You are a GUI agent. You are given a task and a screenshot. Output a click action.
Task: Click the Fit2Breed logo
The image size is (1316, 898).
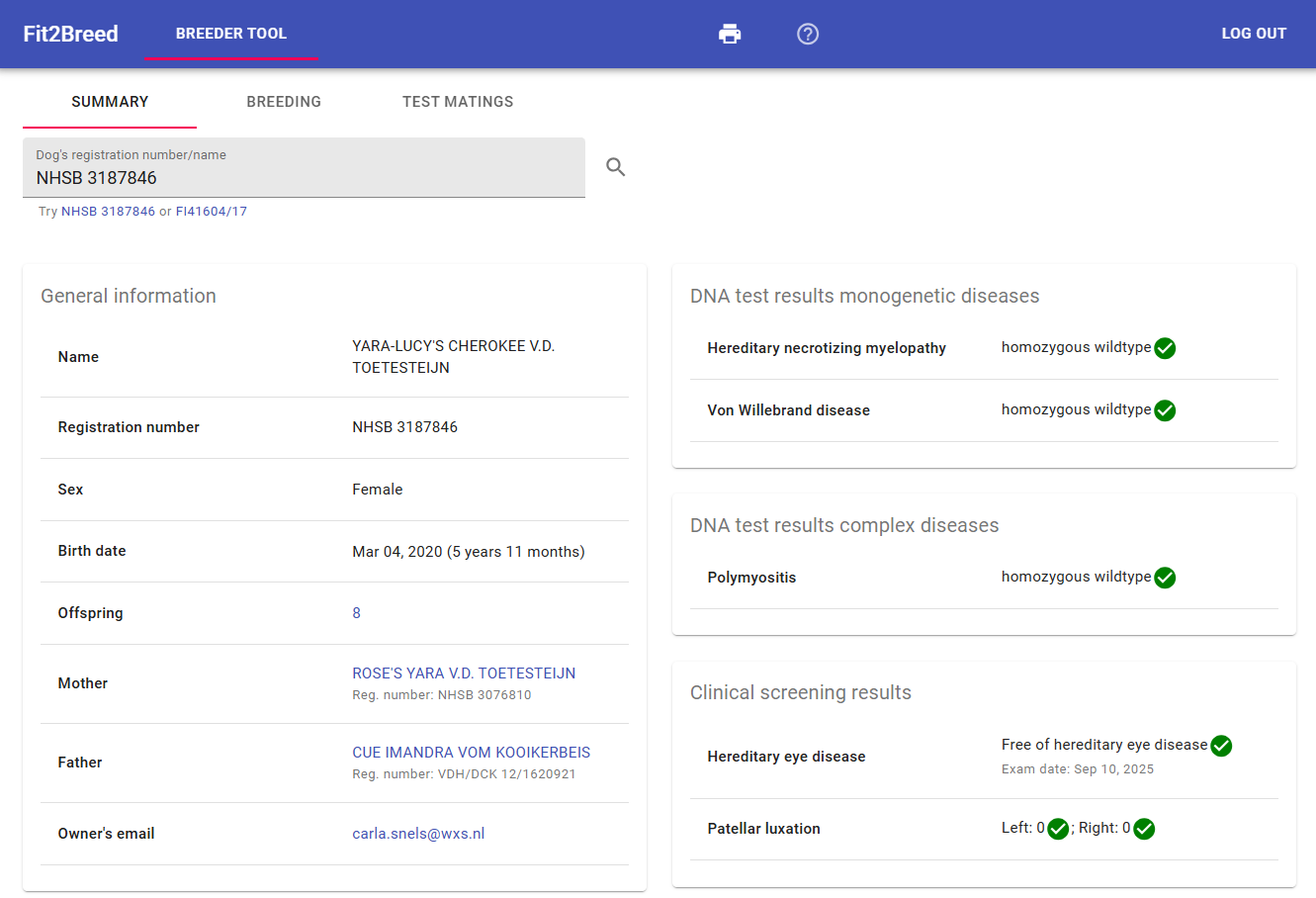(x=70, y=34)
